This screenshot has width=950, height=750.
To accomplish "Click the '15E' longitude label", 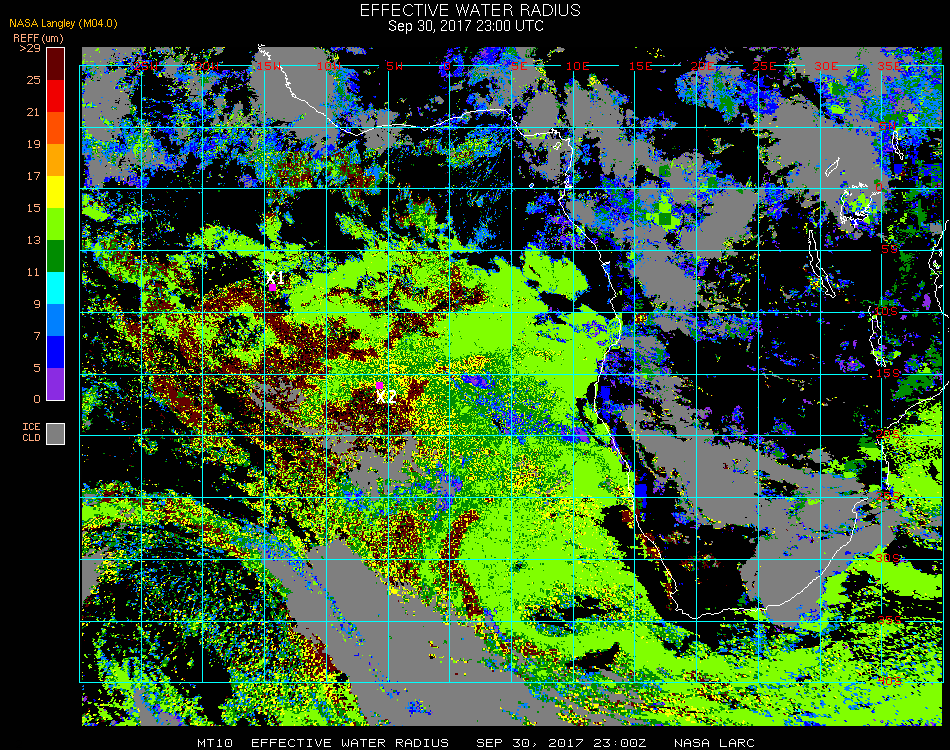I will coord(640,66).
